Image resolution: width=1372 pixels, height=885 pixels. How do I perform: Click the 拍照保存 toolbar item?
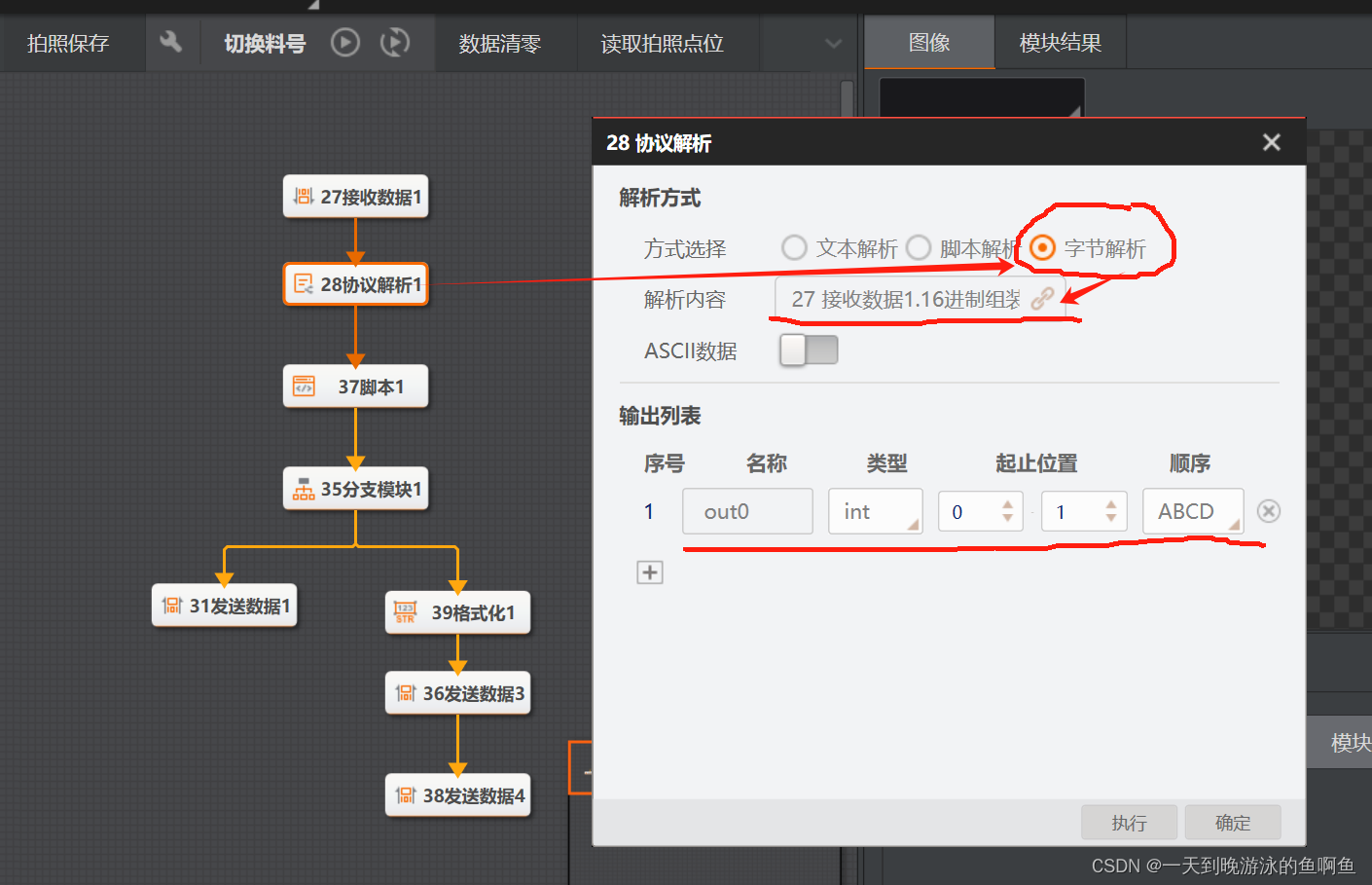pyautogui.click(x=68, y=43)
